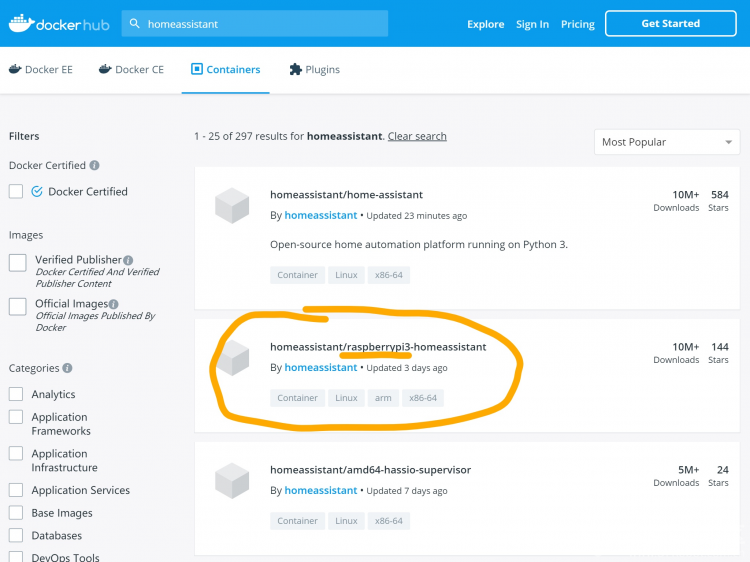Click 'Updated 7 days ago' text
Image resolution: width=750 pixels, height=562 pixels.
(407, 491)
